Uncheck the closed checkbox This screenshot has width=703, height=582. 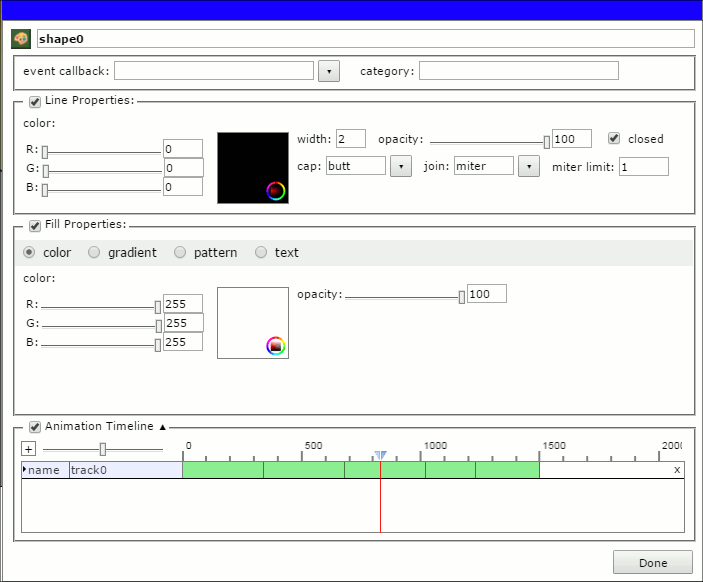click(614, 138)
